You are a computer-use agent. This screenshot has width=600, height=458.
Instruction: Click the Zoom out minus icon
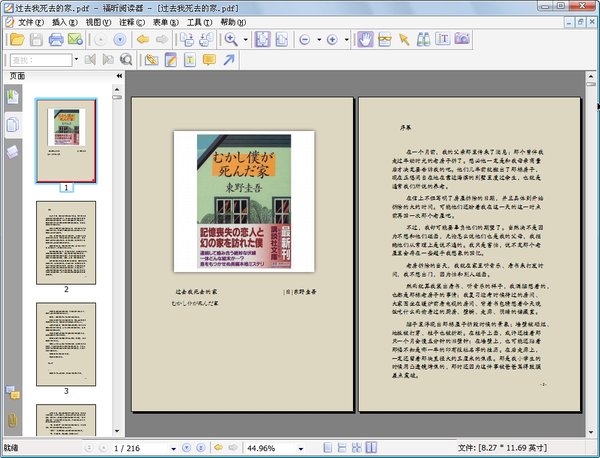[x=307, y=39]
